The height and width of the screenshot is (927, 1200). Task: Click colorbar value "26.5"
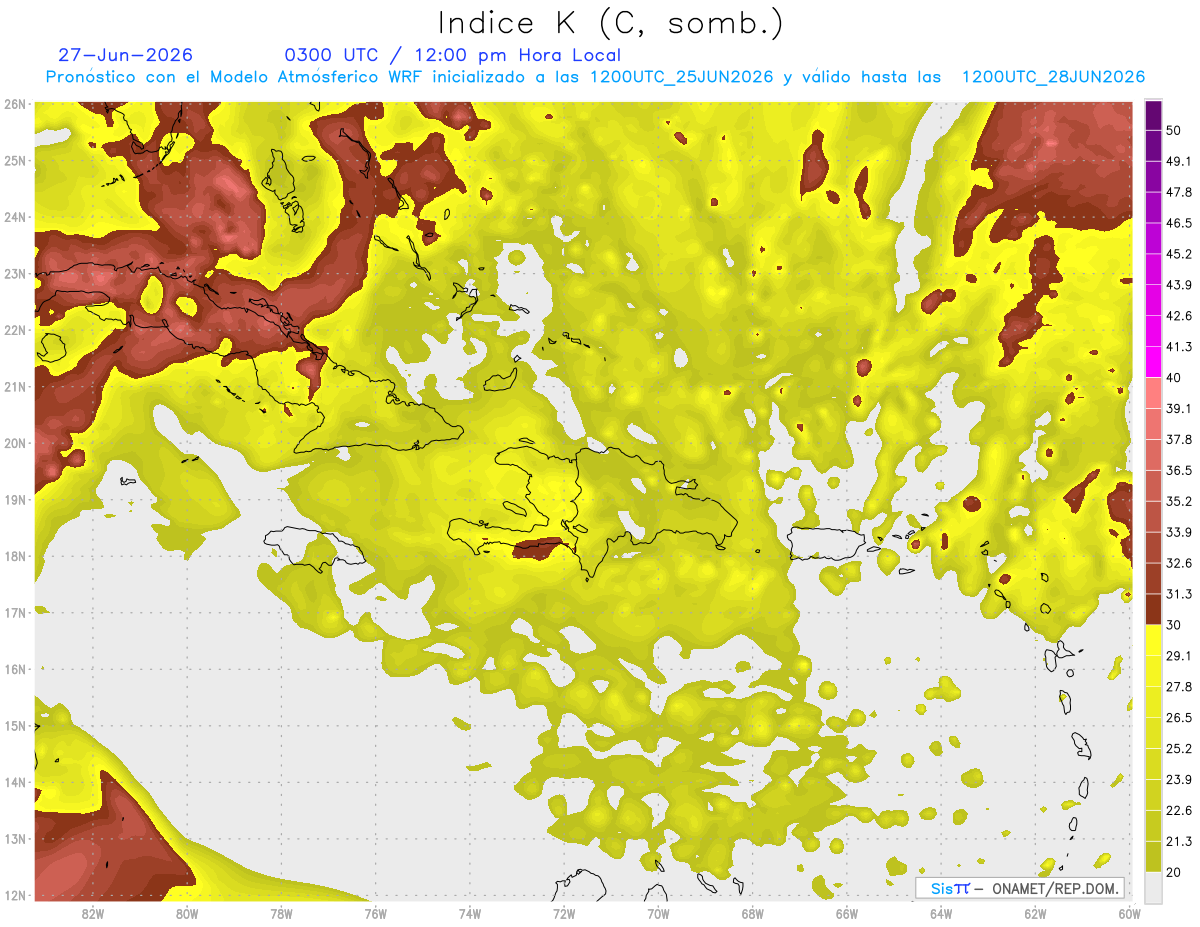pyautogui.click(x=1179, y=718)
